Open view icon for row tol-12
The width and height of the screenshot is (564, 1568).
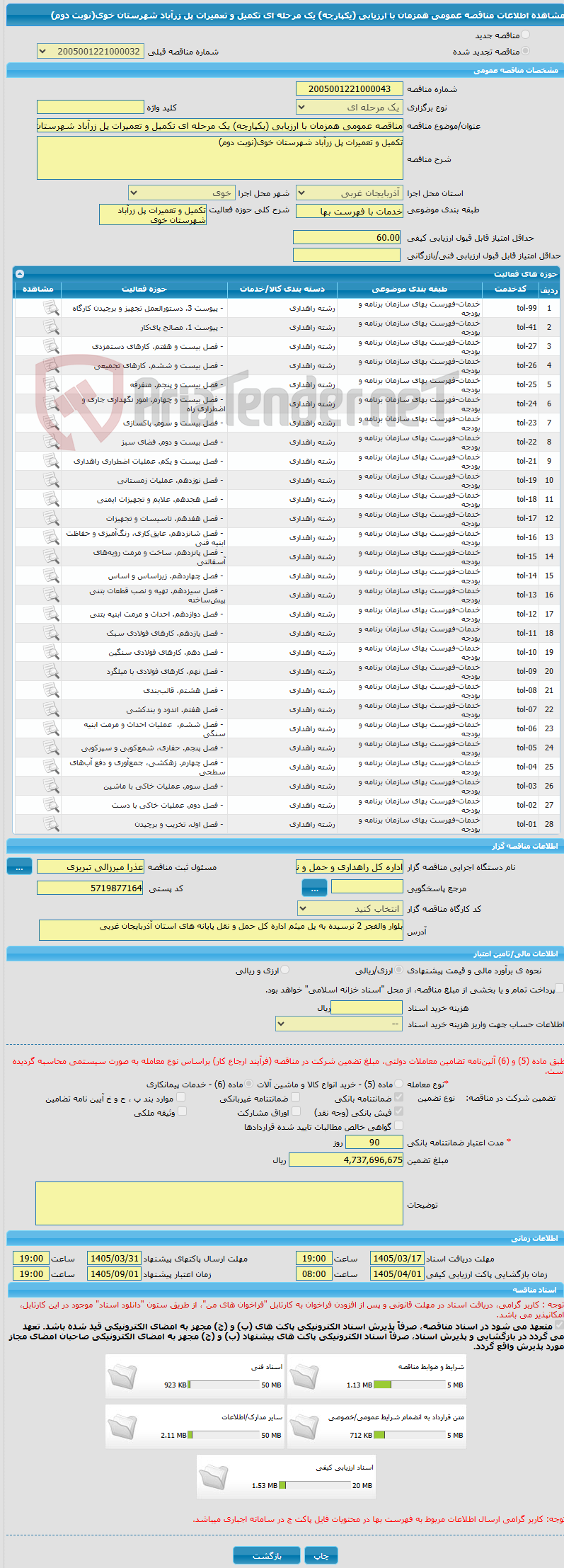(51, 614)
